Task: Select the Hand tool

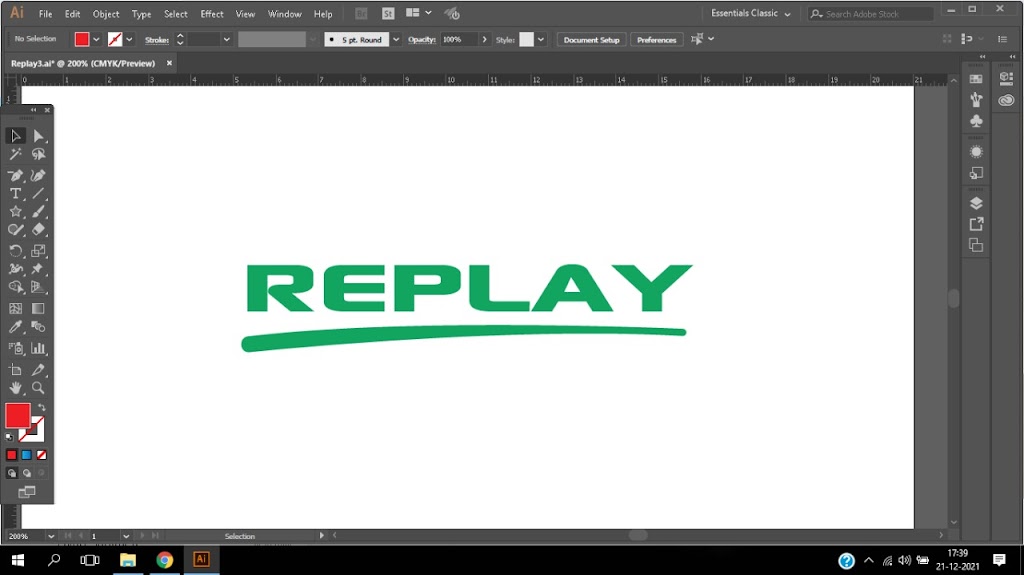Action: point(15,388)
